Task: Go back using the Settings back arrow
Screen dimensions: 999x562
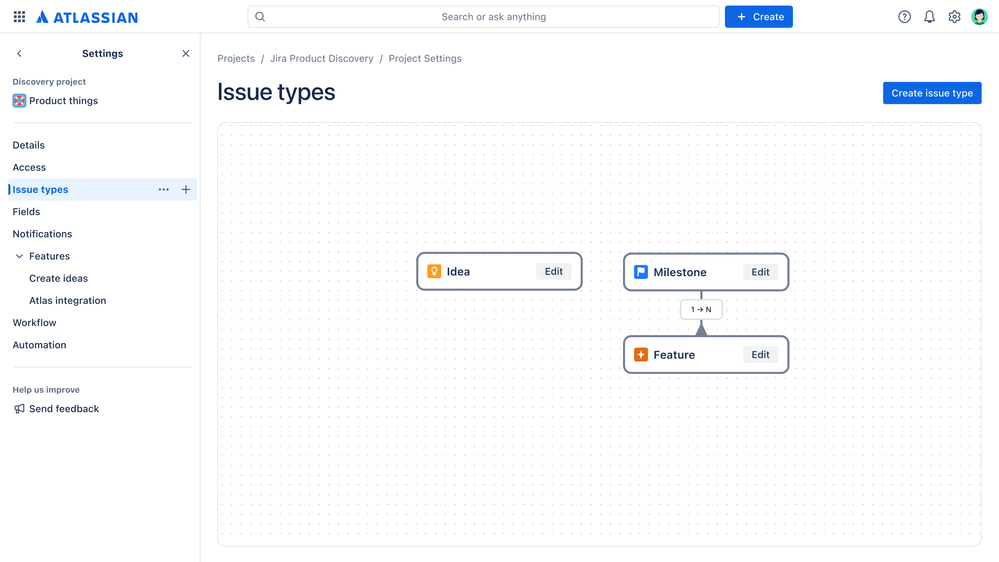Action: click(x=19, y=54)
